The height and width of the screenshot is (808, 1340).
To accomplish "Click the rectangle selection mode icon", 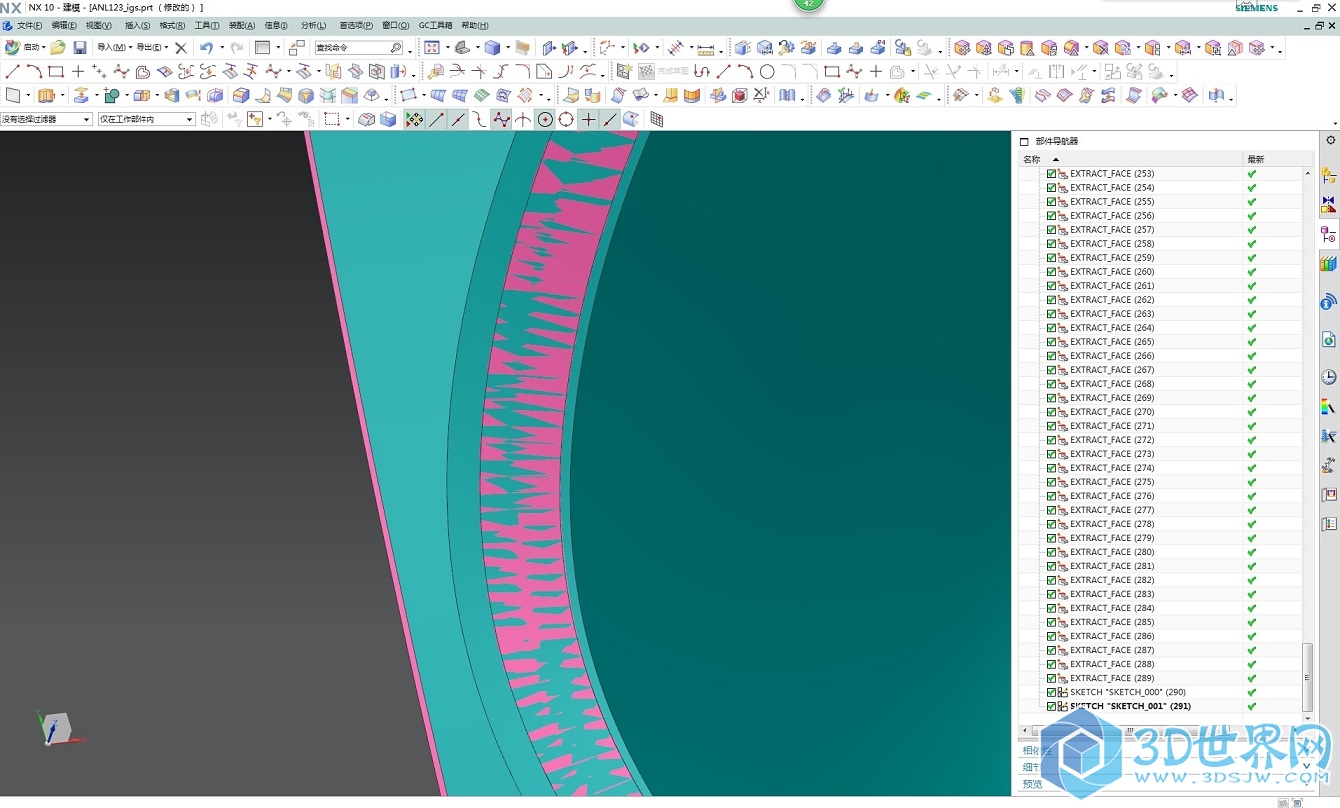I will [331, 119].
